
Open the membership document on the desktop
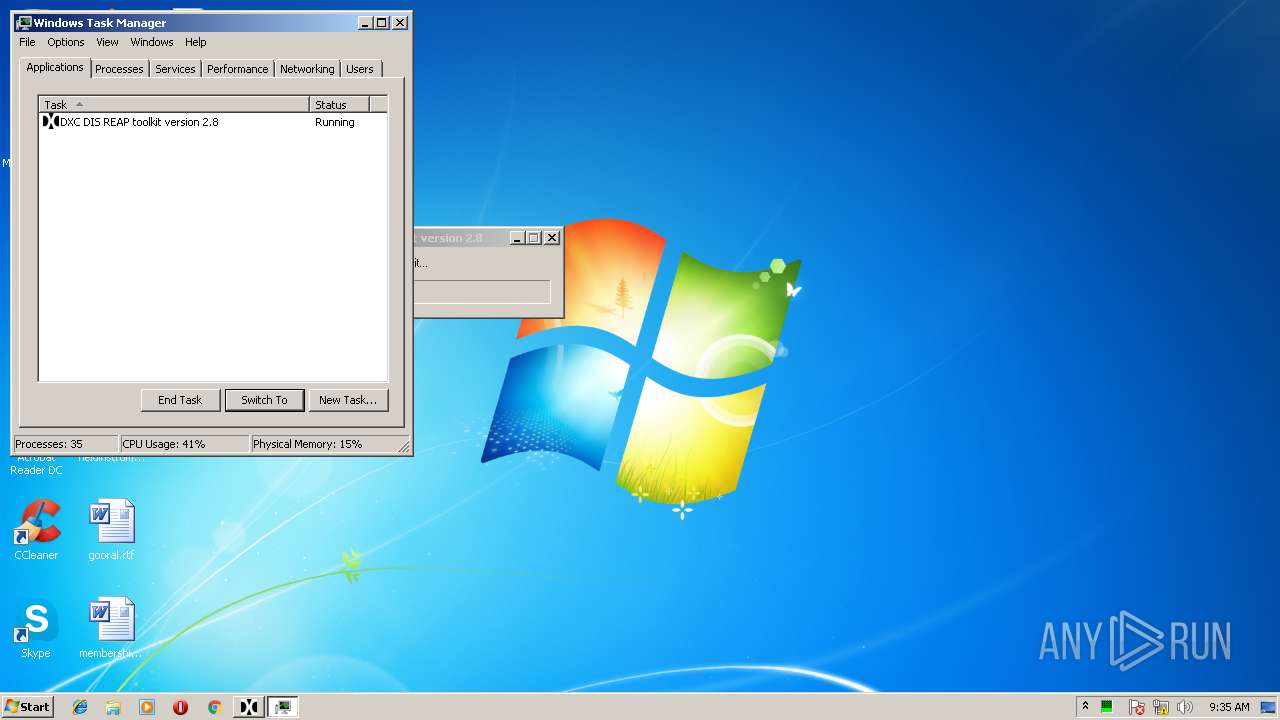111,629
